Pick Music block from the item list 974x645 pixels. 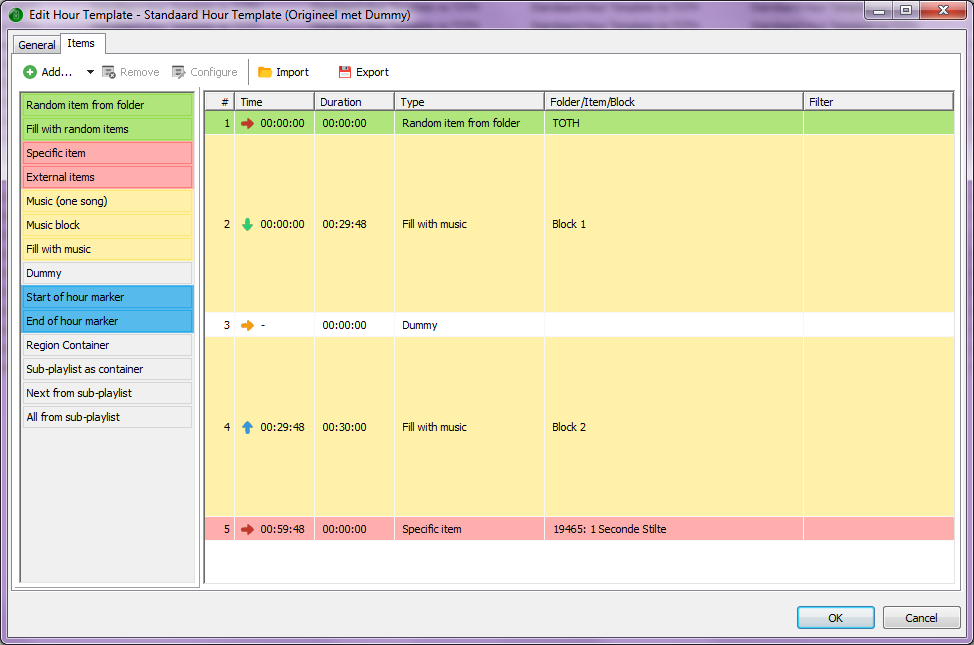pyautogui.click(x=107, y=225)
